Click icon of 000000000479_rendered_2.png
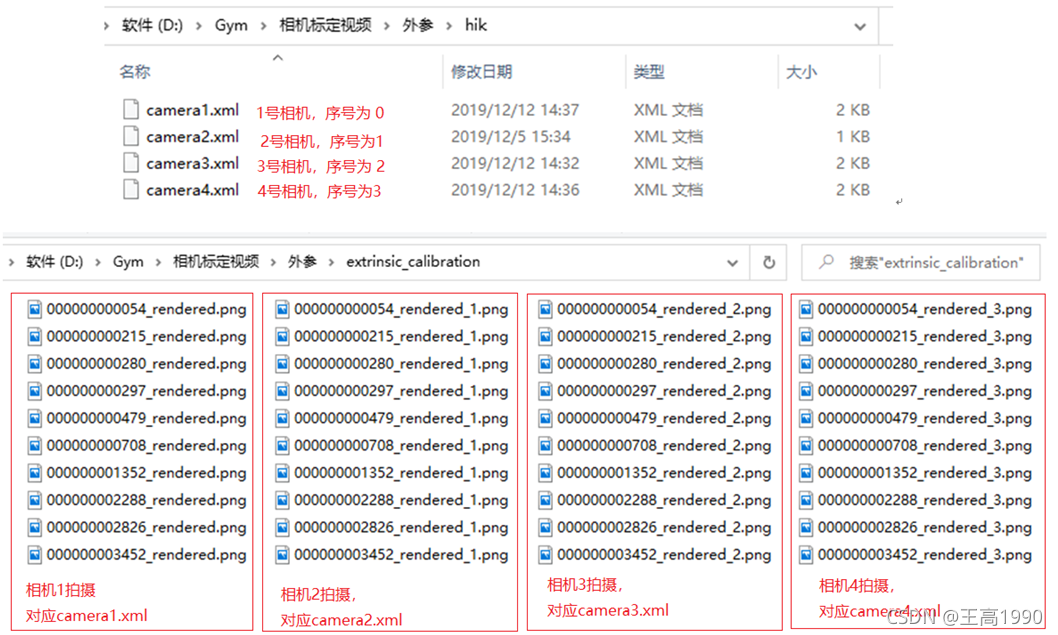Viewport: 1058px width, 635px height. coord(545,418)
